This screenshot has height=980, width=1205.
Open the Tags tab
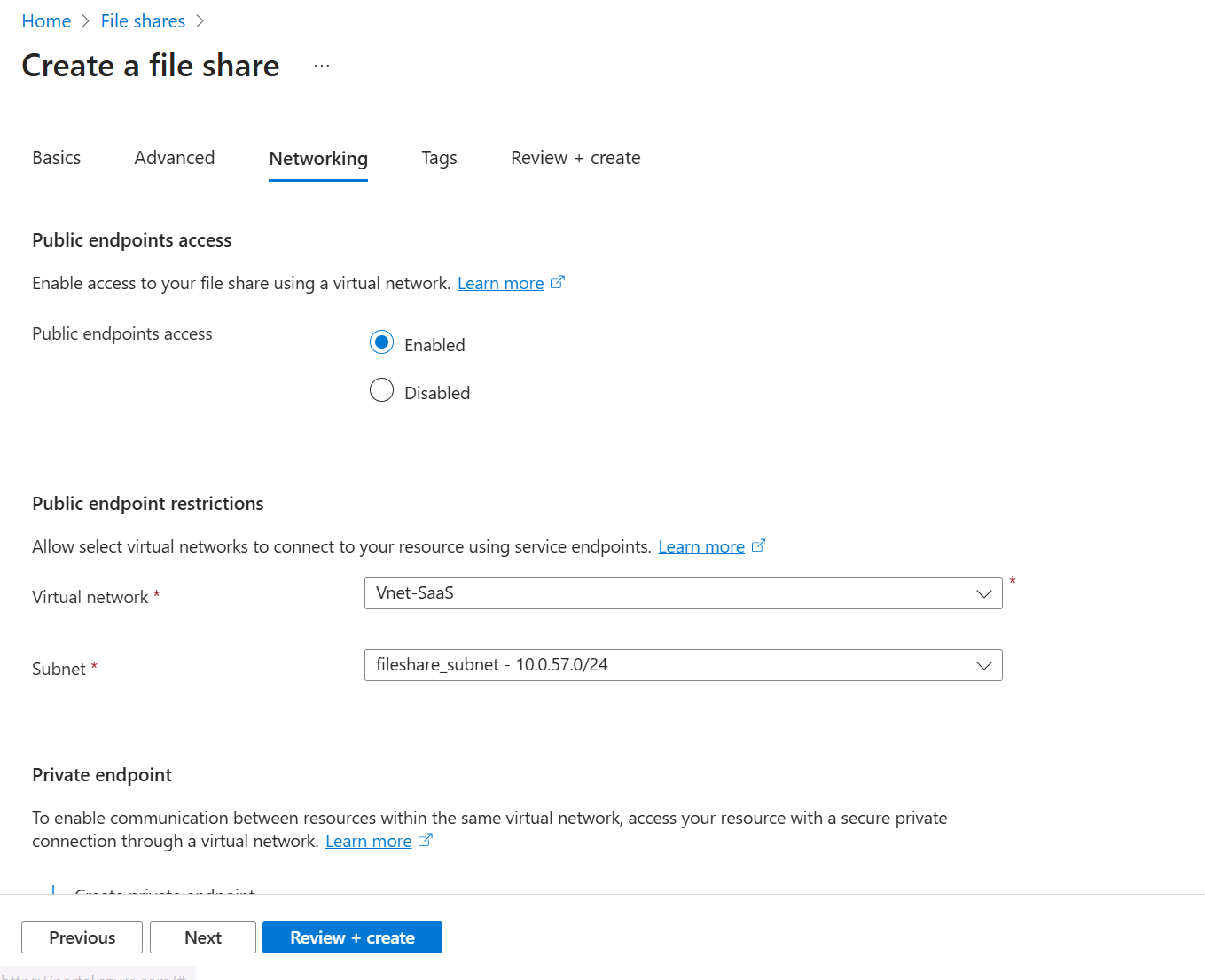pos(439,157)
